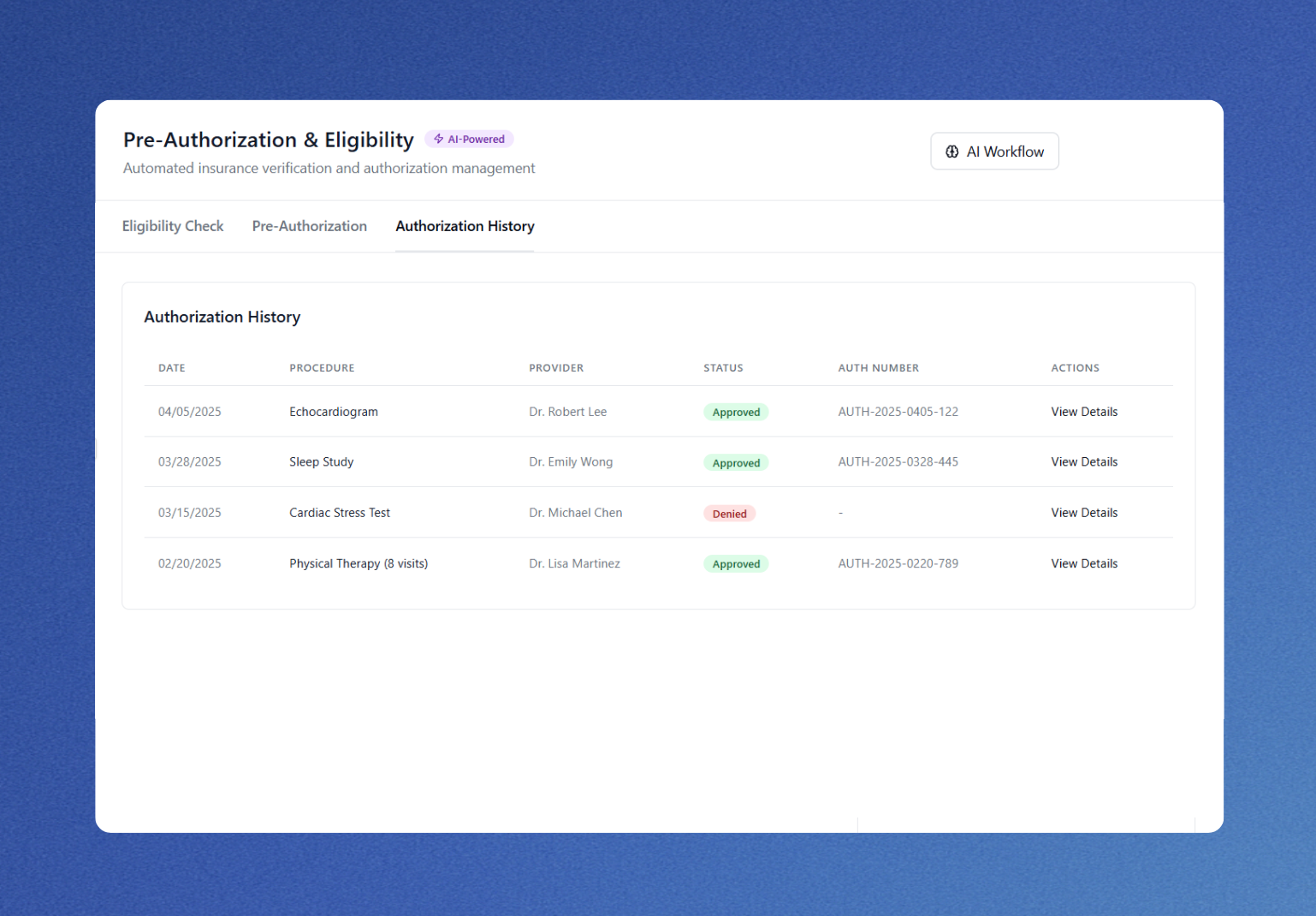Click the Approved status of Echocardiogram
Image resolution: width=1316 pixels, height=916 pixels.
(x=736, y=412)
